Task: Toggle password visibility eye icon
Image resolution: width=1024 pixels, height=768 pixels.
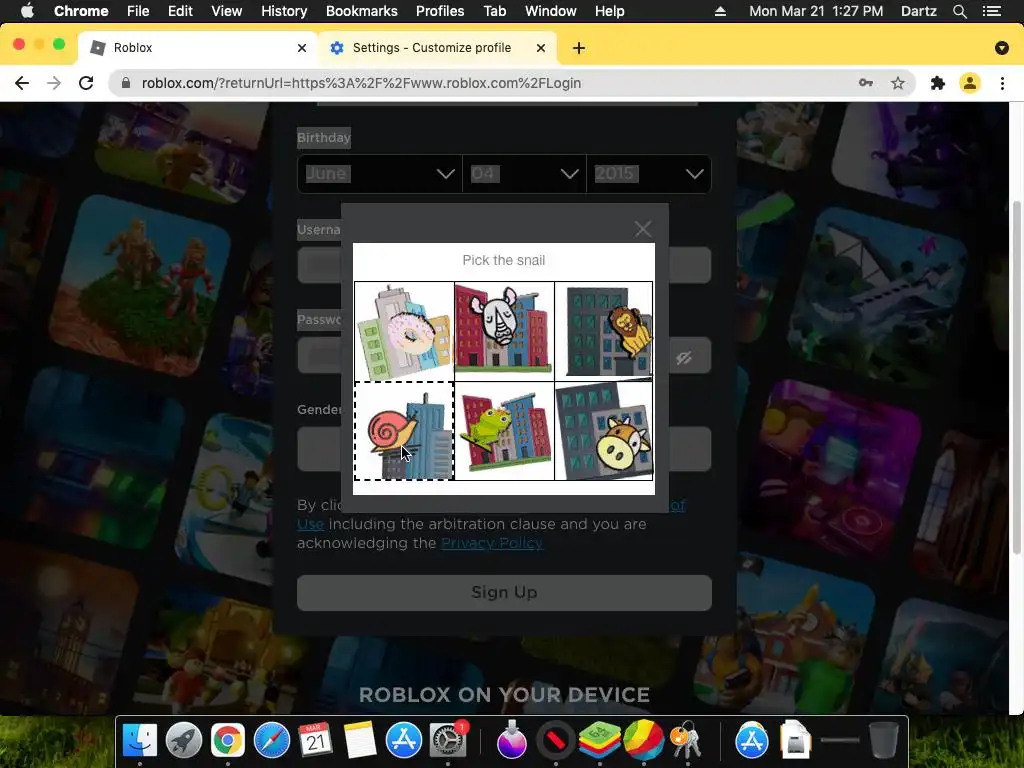Action: click(684, 357)
